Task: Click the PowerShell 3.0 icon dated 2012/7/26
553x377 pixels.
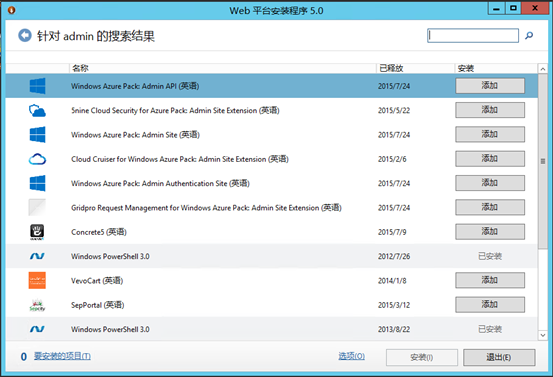Action: 37,256
